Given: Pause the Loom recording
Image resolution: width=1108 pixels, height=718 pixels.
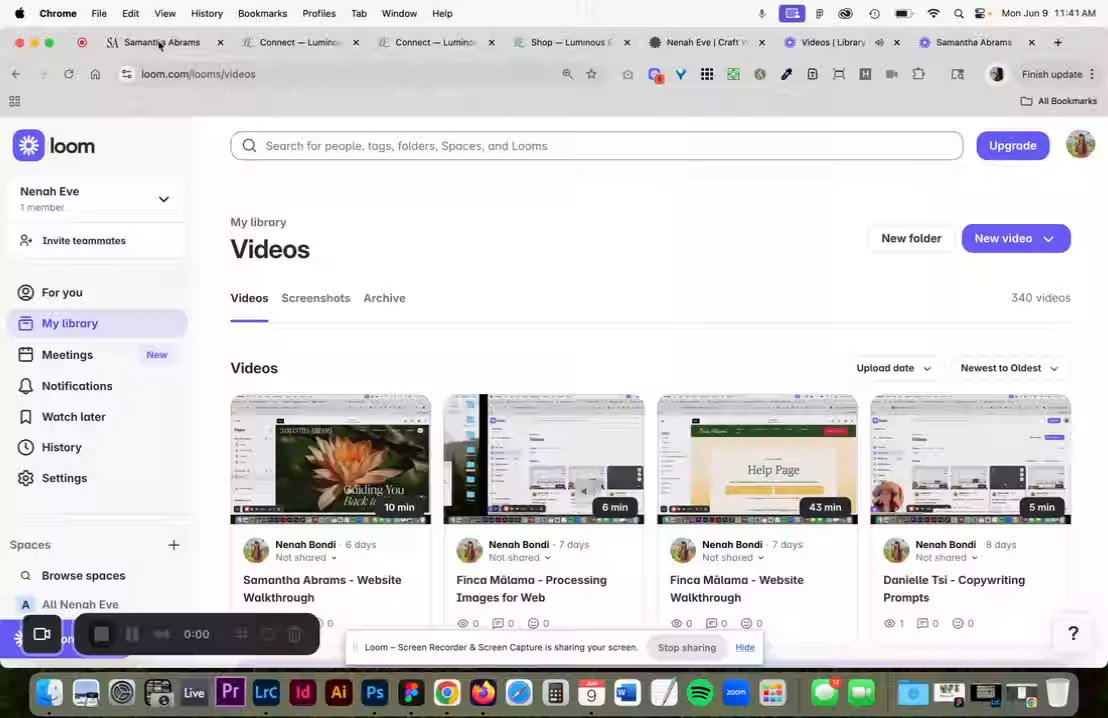Looking at the screenshot, I should (132, 635).
